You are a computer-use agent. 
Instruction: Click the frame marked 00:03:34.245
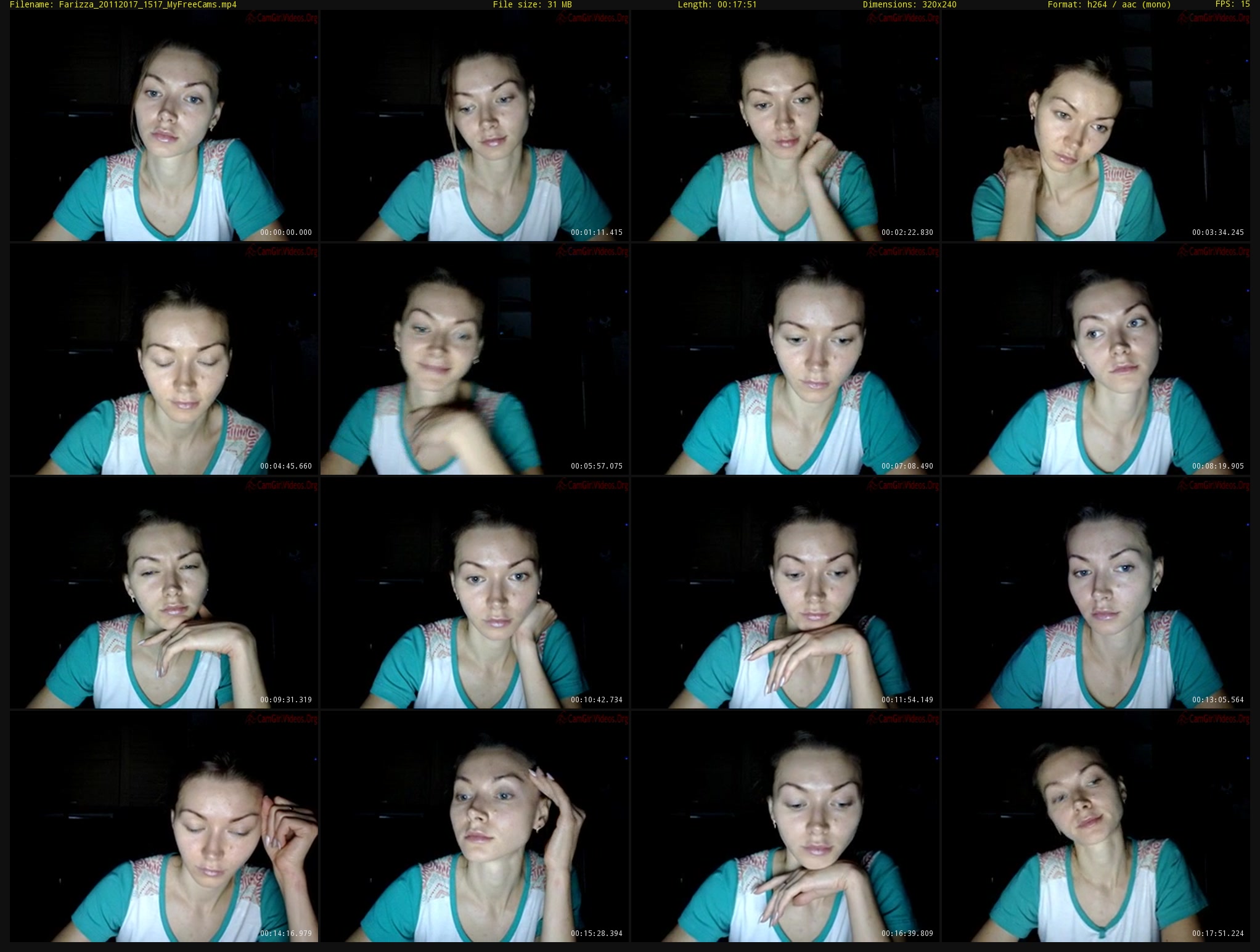[1096, 126]
